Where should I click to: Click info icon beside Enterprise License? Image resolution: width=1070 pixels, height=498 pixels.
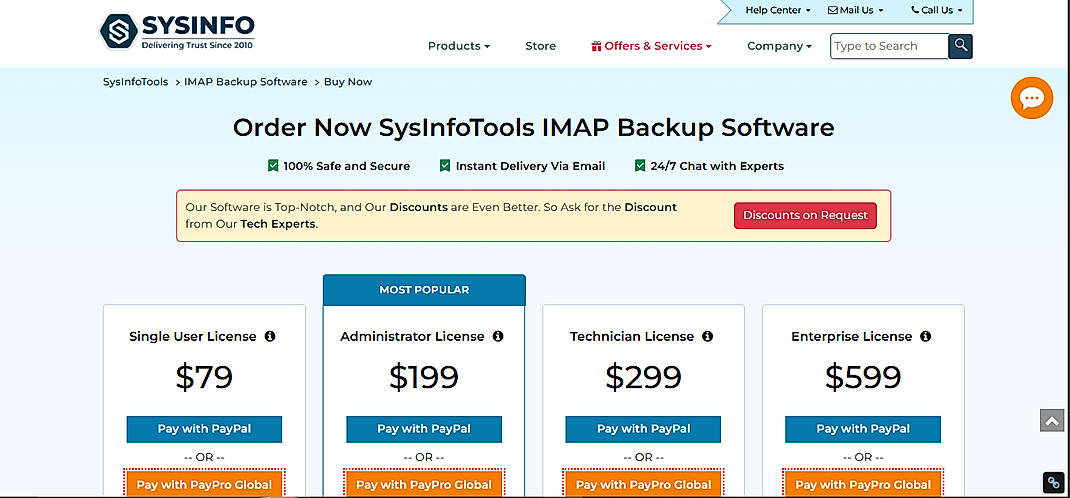(925, 336)
